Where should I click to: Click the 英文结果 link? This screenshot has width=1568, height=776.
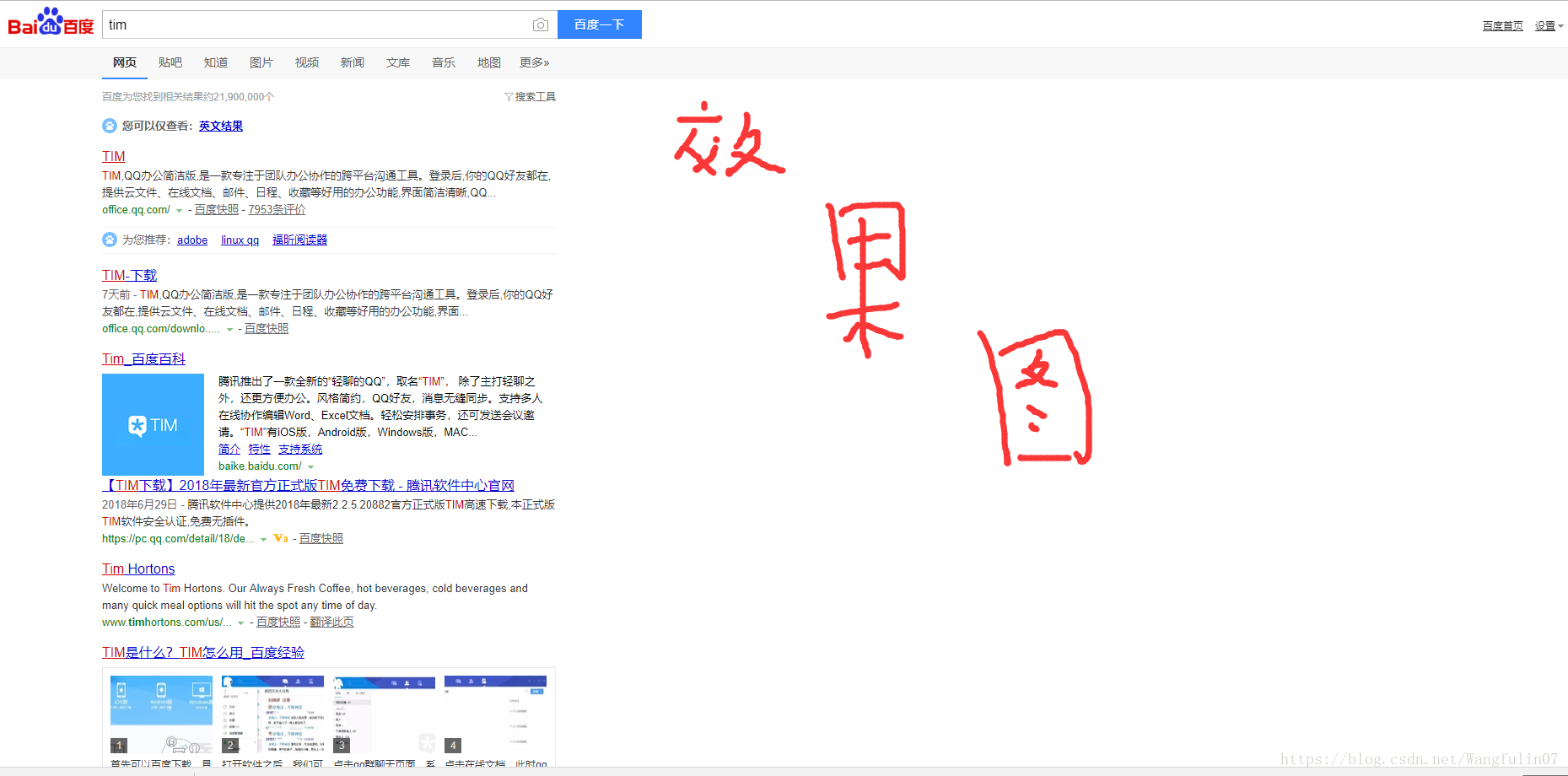221,126
